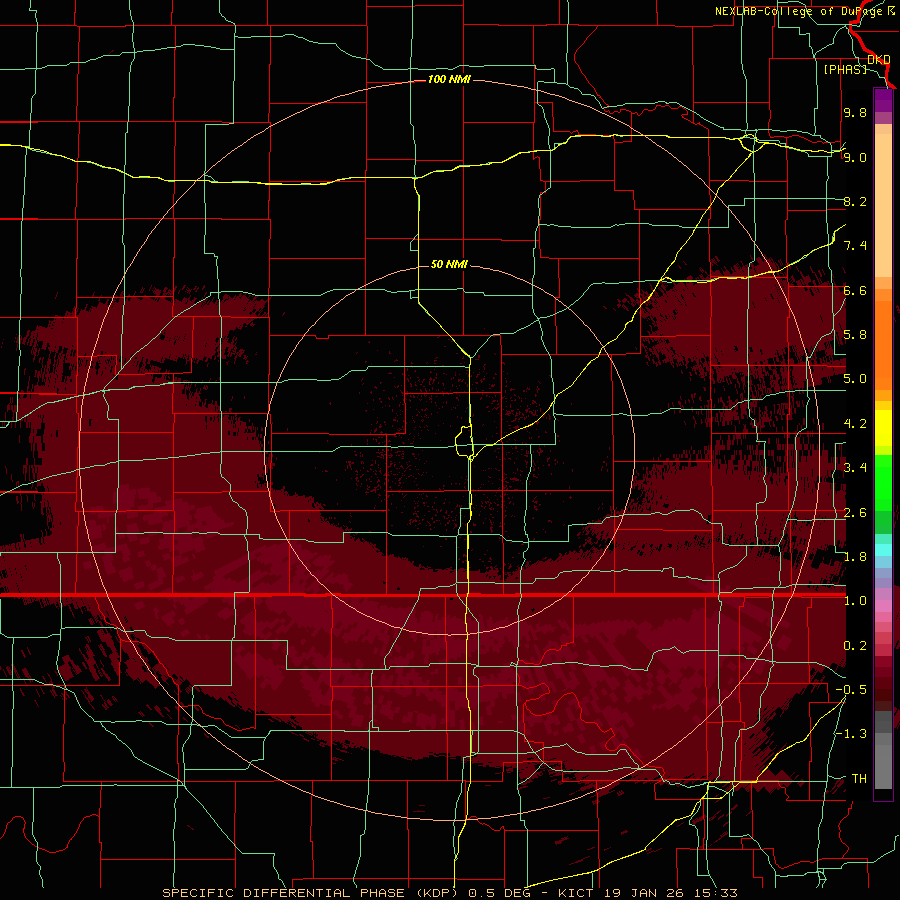Click the 1.8 value on color scale
This screenshot has width=900, height=900.
point(855,557)
